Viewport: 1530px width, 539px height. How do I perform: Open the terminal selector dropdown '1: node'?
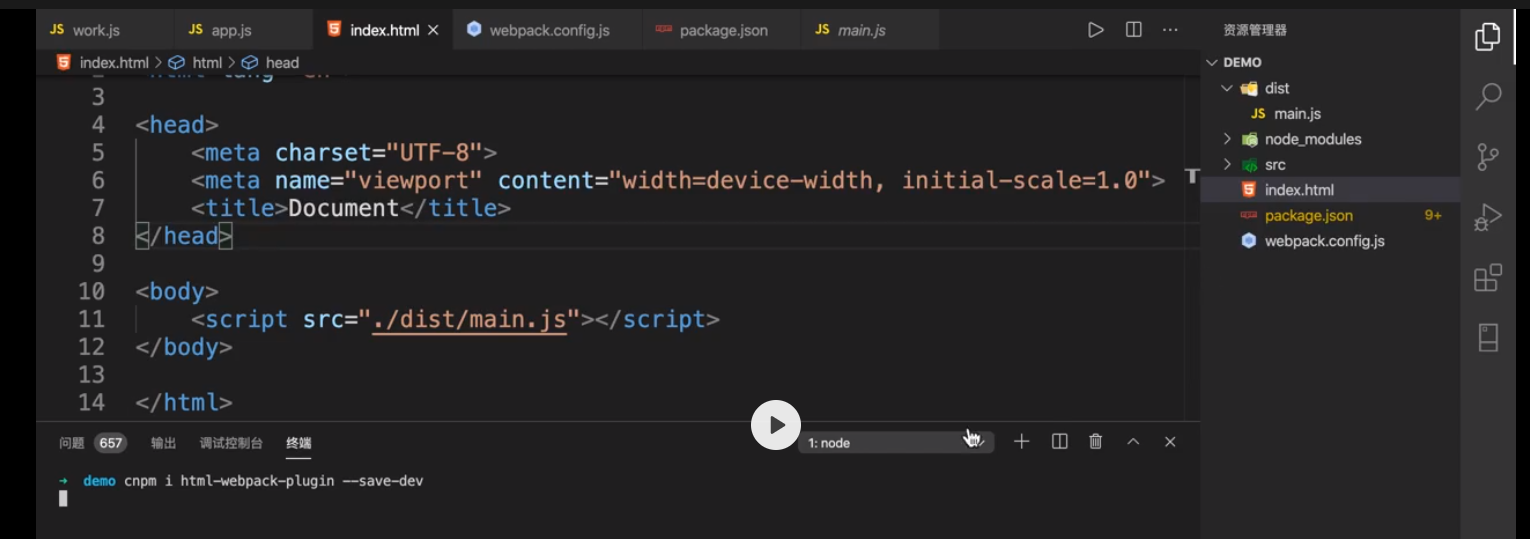[x=895, y=442]
